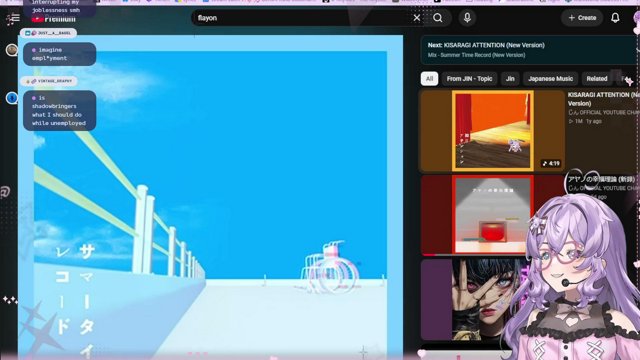Image resolution: width=640 pixels, height=360 pixels.
Task: Click the 4:19 duration badge
Action: tap(551, 163)
